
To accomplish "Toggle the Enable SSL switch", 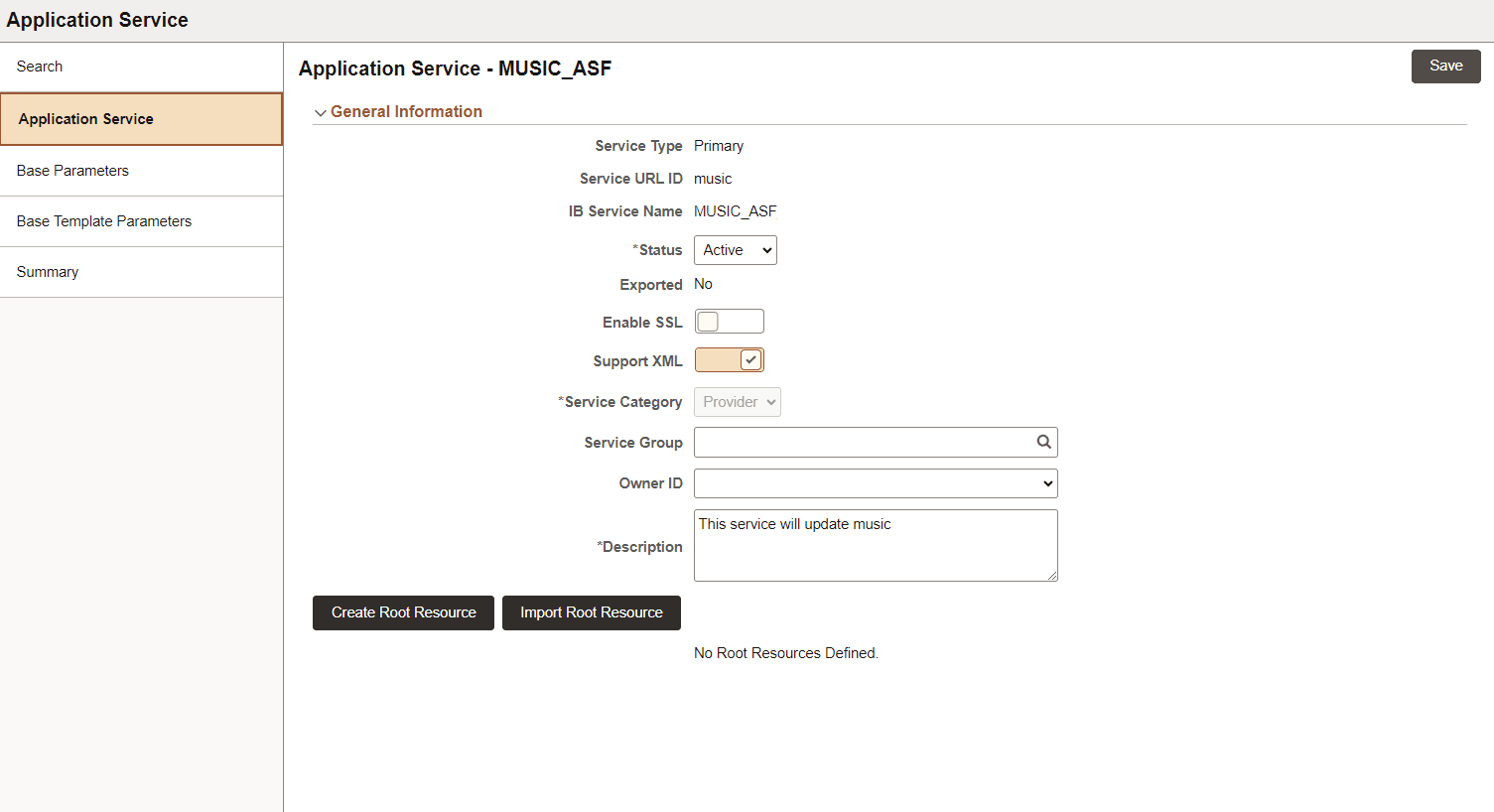I will 730,321.
